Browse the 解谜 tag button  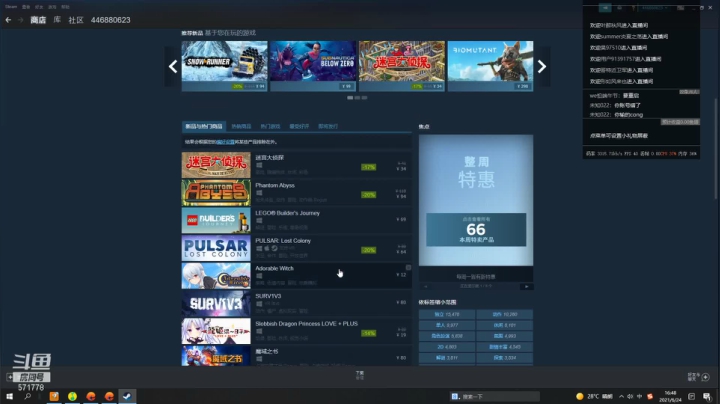click(x=447, y=358)
